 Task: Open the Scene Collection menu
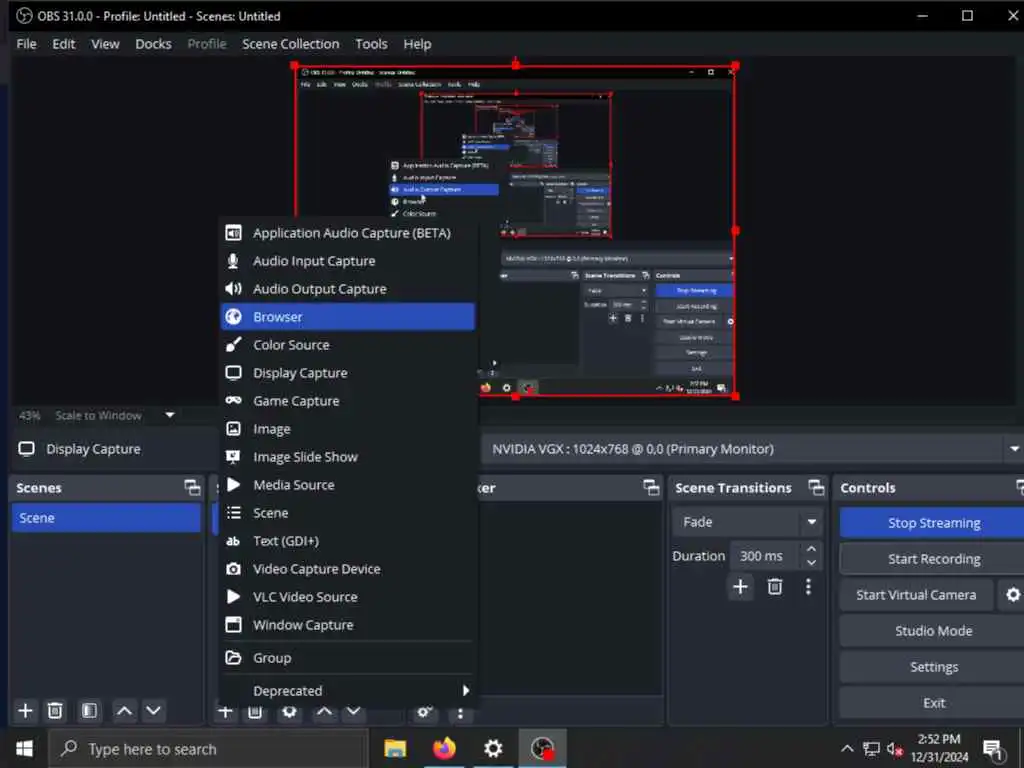coord(291,44)
